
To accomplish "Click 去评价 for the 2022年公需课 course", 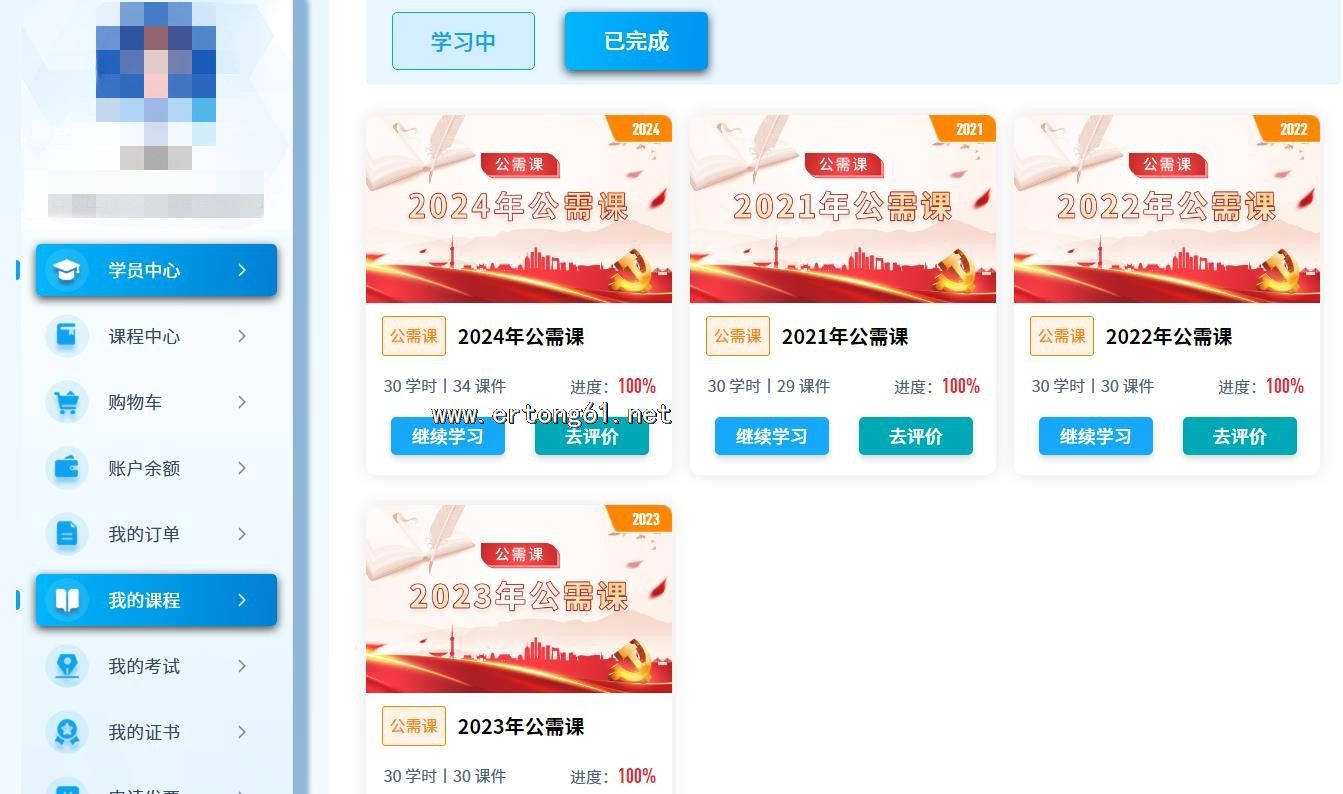I will (x=1239, y=436).
